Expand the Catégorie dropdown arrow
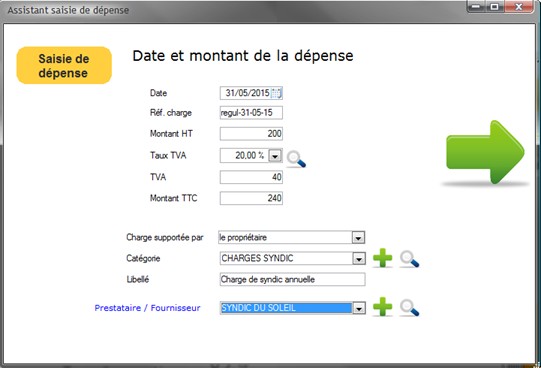 point(359,259)
